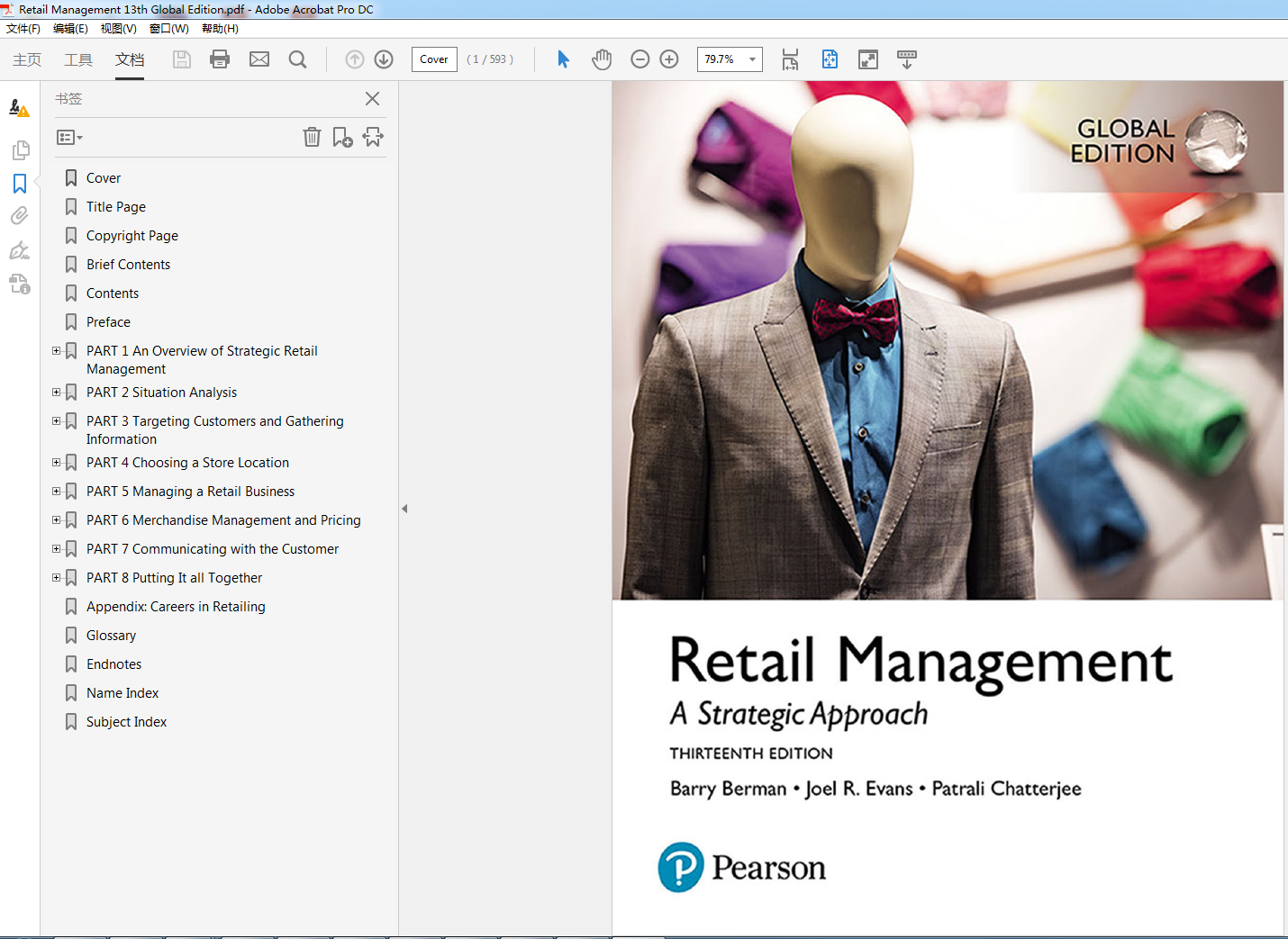This screenshot has width=1288, height=939.
Task: Jump to Title Page bookmark
Action: 116,207
